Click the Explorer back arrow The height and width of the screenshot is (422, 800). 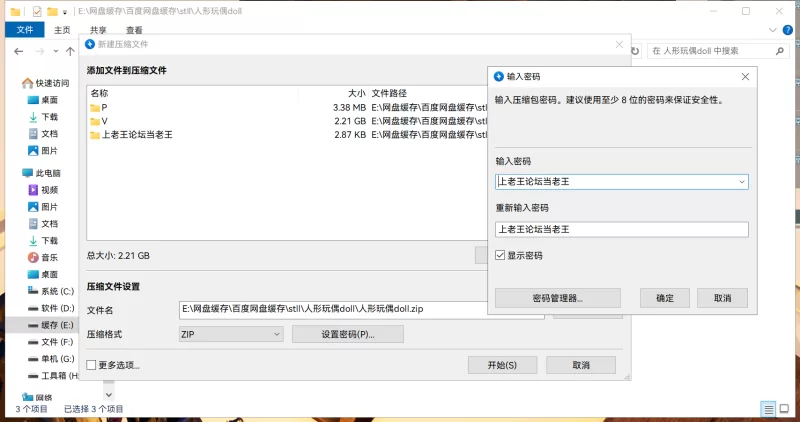(x=19, y=51)
